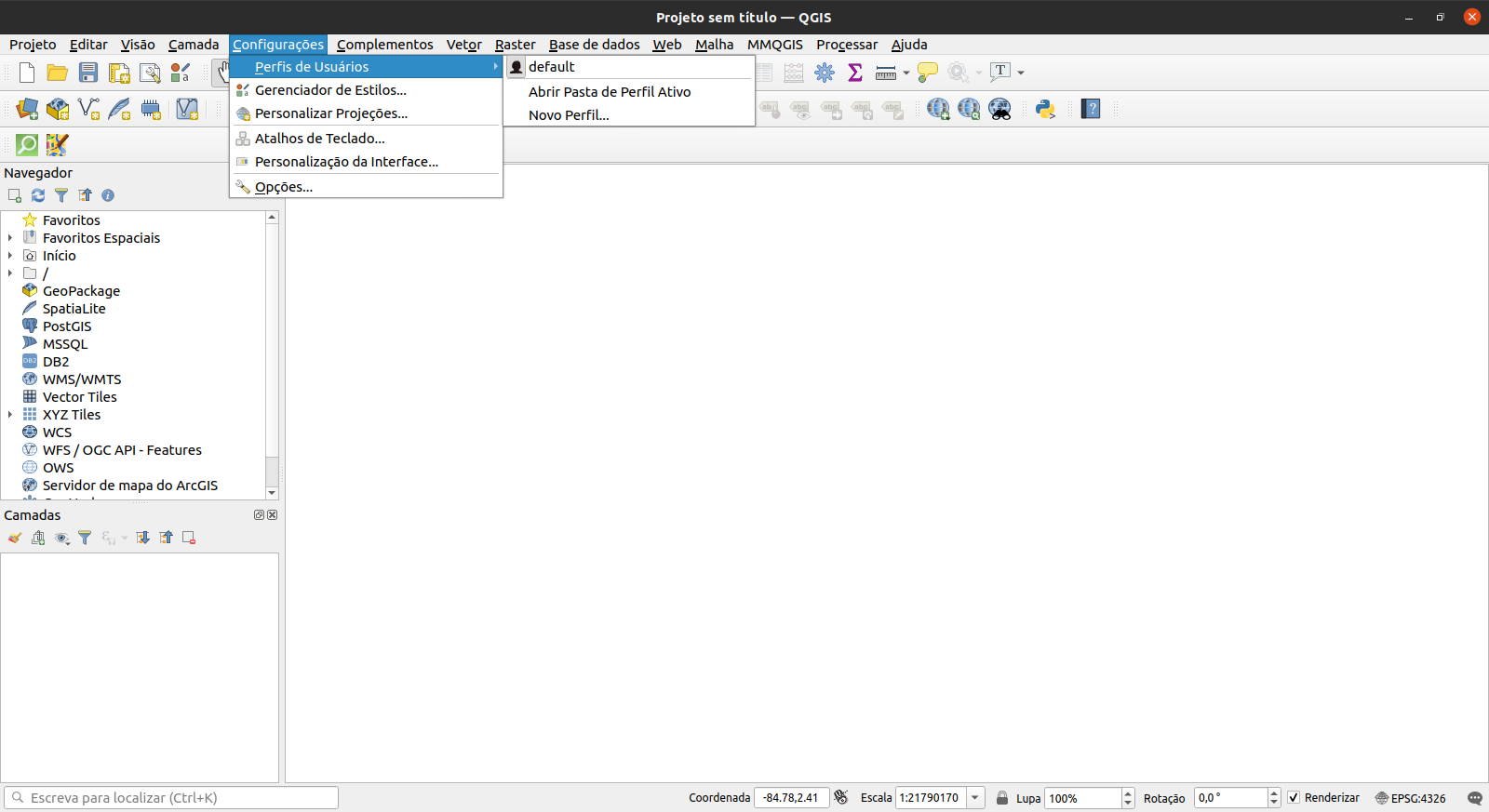Open the Text Annotation dropdown arrow
The width and height of the screenshot is (1489, 812).
tap(1021, 73)
